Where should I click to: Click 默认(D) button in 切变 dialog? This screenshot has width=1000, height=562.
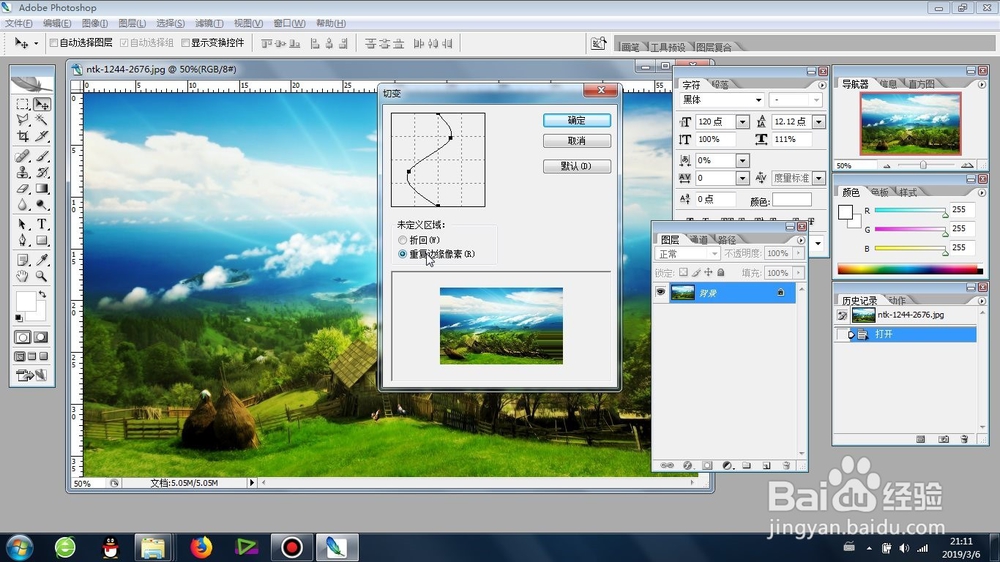click(577, 166)
